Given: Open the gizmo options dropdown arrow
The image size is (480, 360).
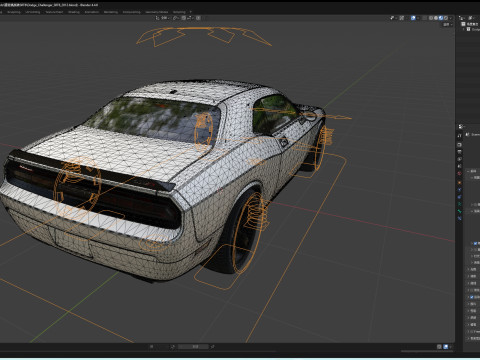Looking at the screenshot, I should point(407,18).
